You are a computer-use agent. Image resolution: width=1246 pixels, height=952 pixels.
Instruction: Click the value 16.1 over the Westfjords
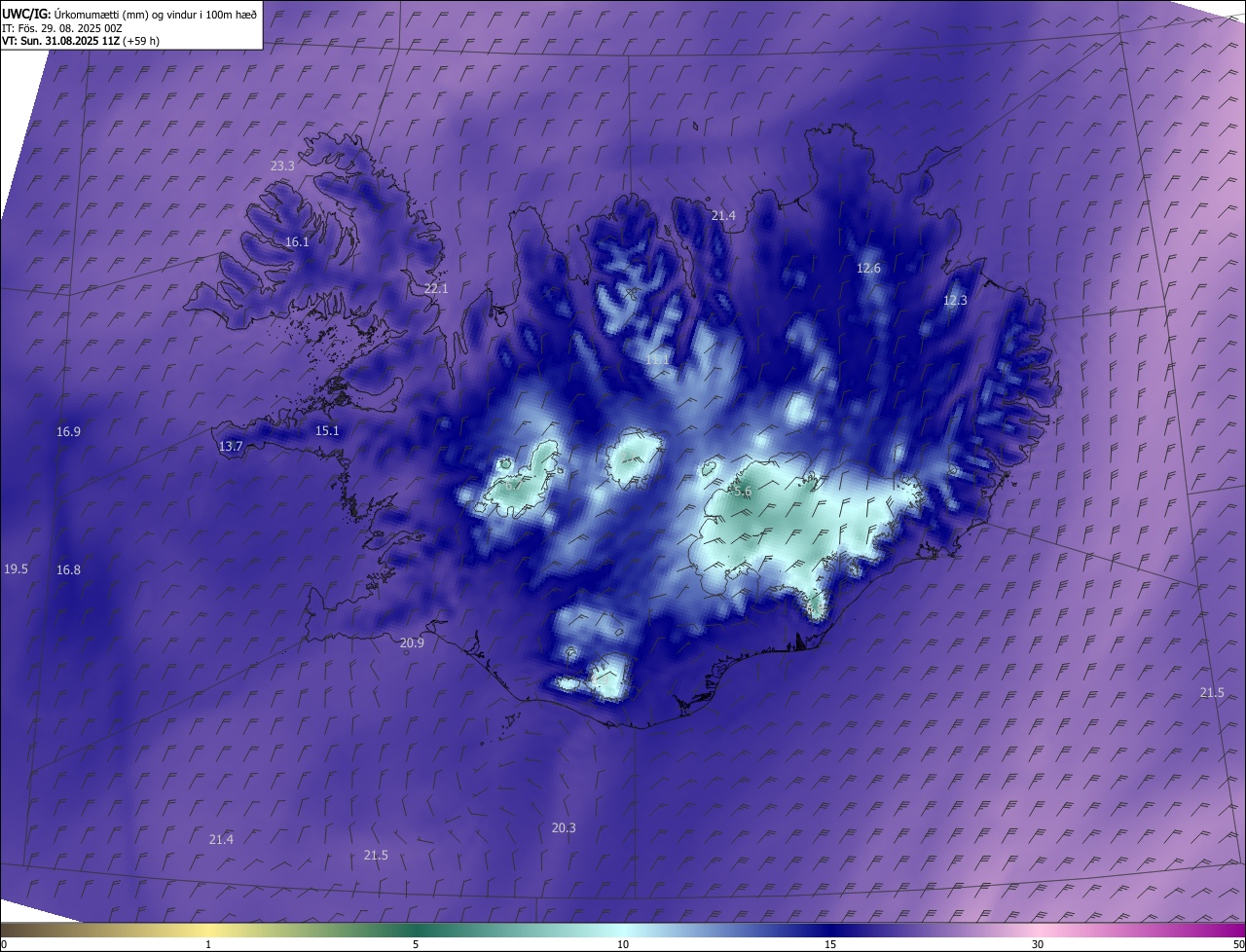(297, 242)
